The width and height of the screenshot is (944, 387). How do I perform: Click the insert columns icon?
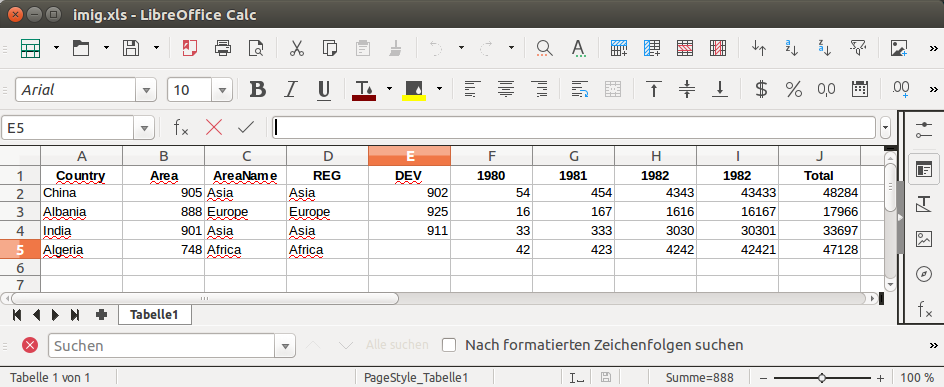[651, 48]
